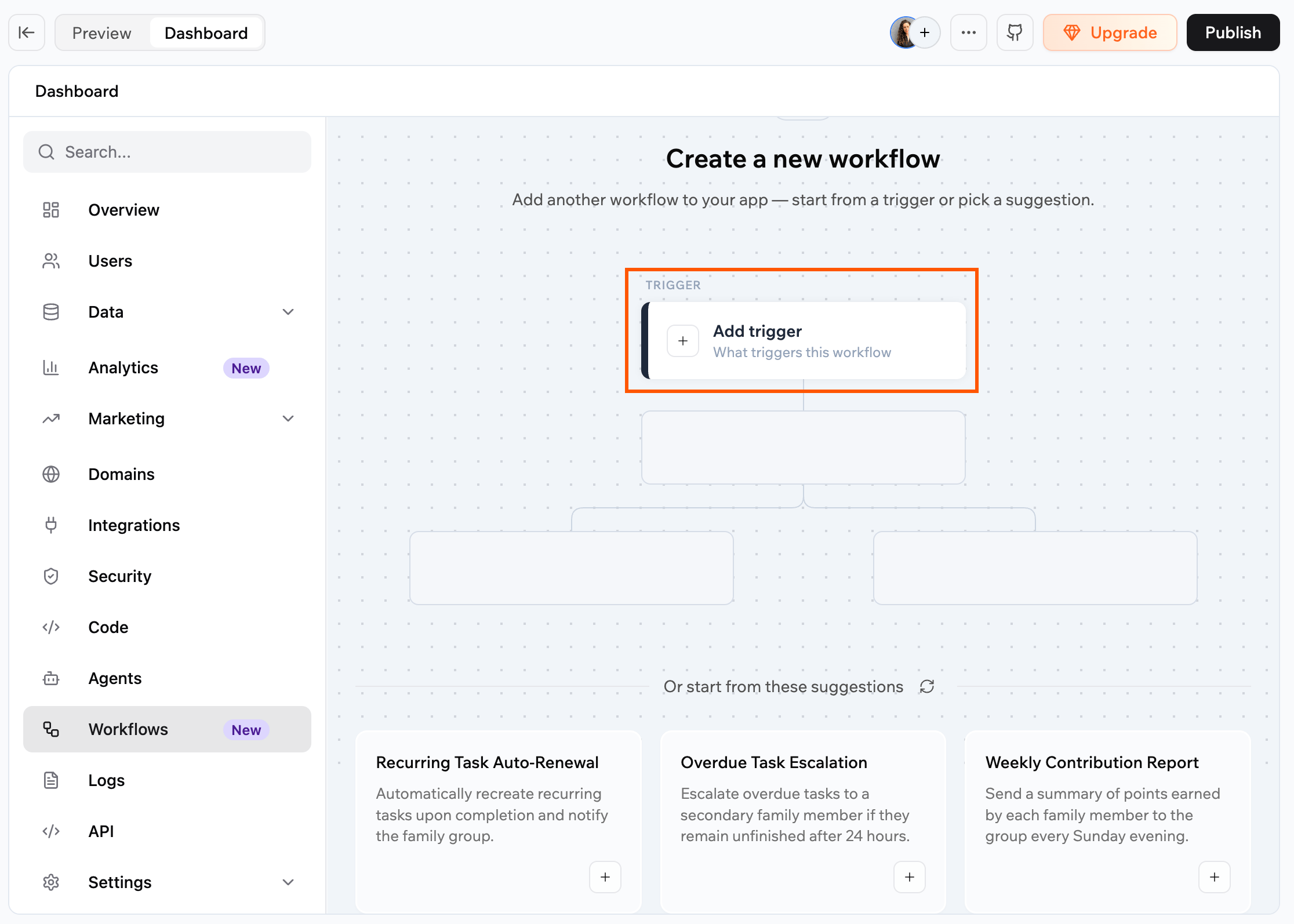Open Agents in the sidebar

point(167,678)
